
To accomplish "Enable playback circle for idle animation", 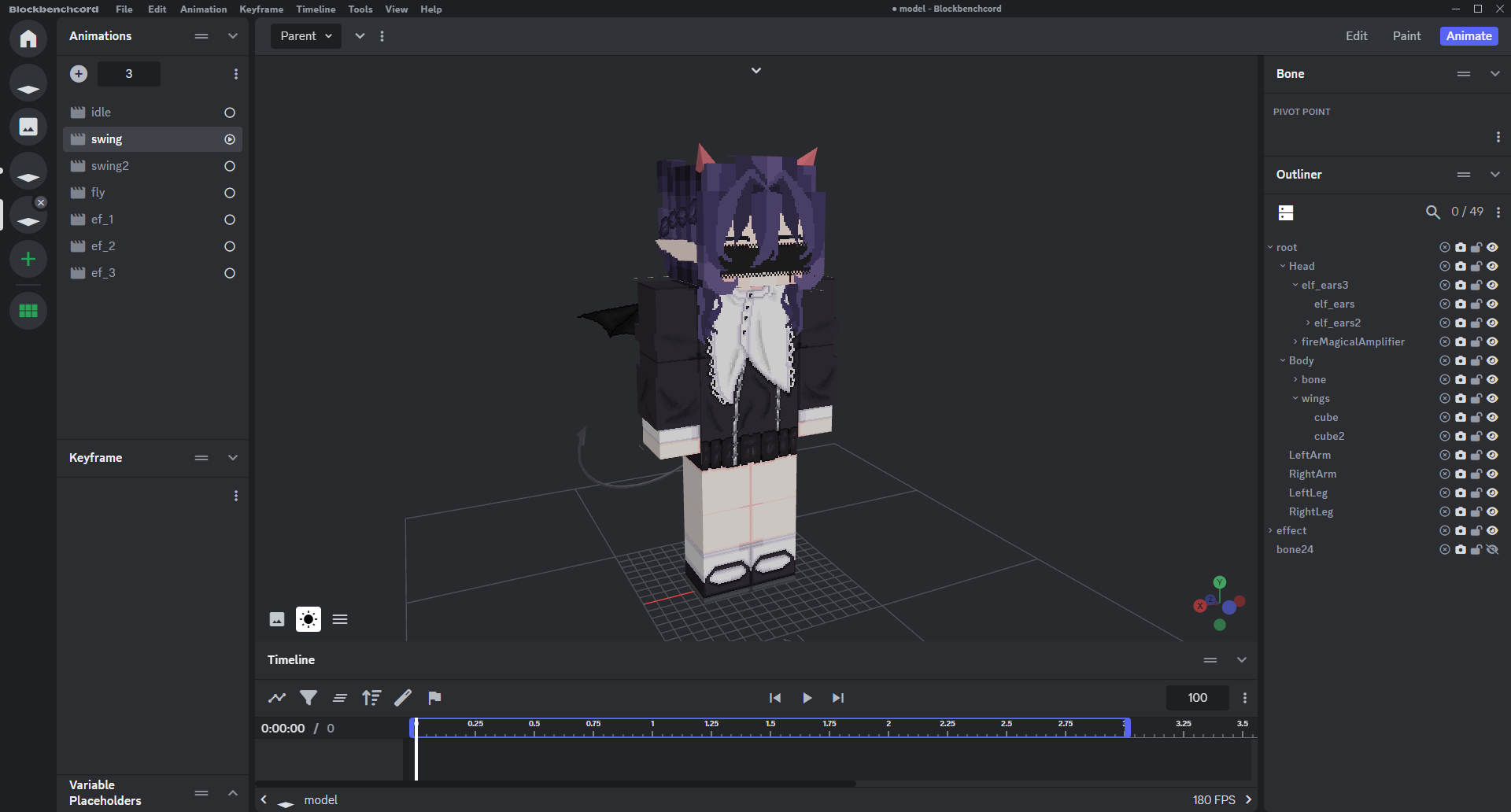I will 230,113.
